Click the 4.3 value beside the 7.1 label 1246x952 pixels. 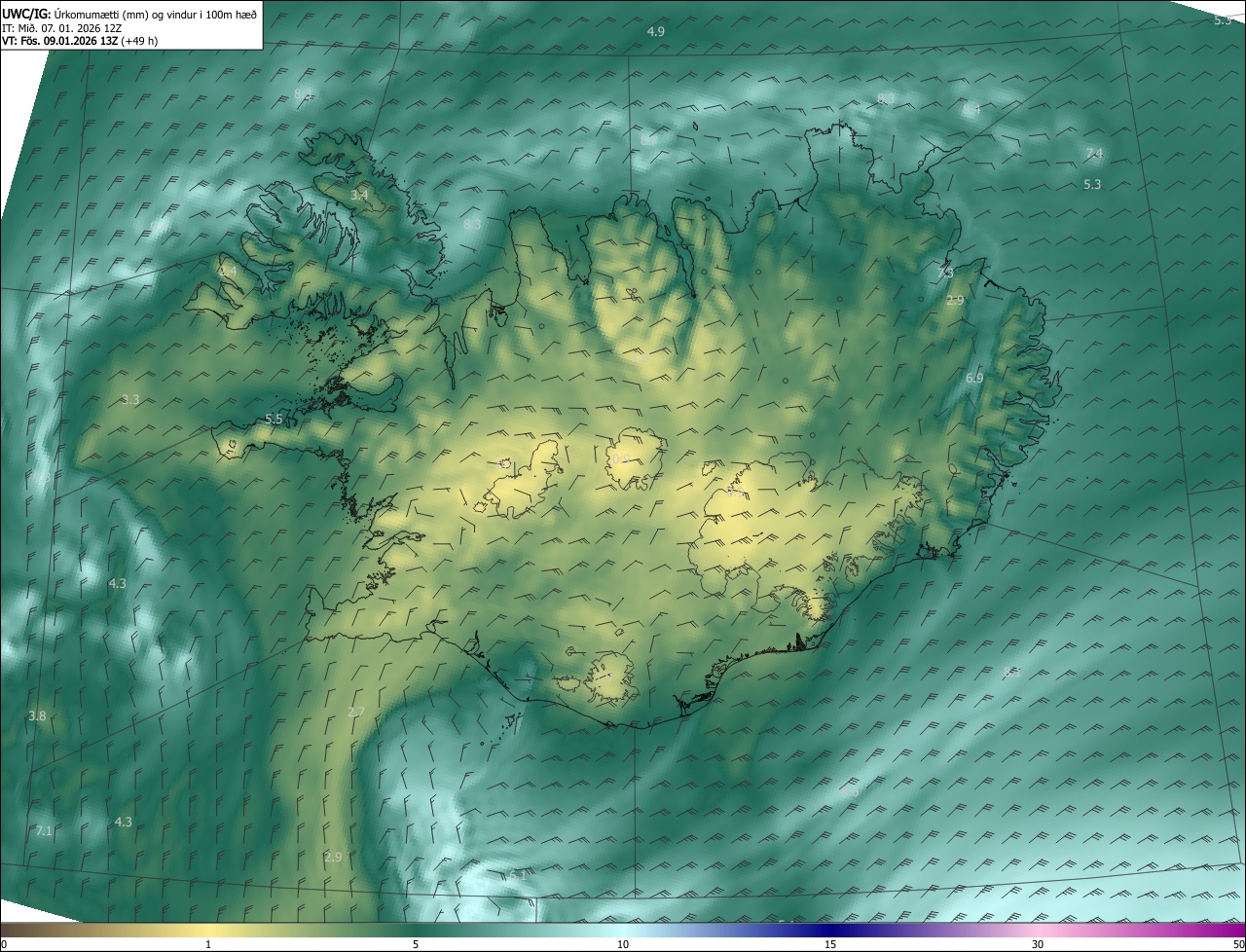tap(123, 823)
